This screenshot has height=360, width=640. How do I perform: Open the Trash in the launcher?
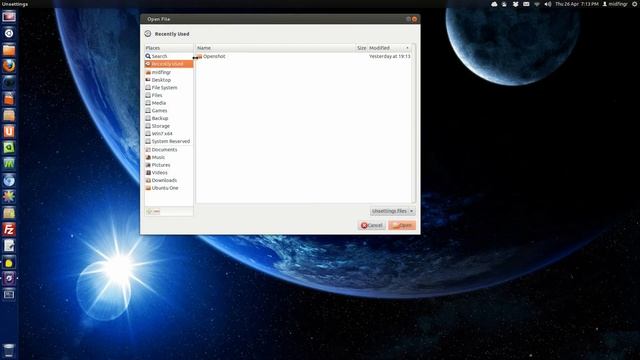[9, 350]
